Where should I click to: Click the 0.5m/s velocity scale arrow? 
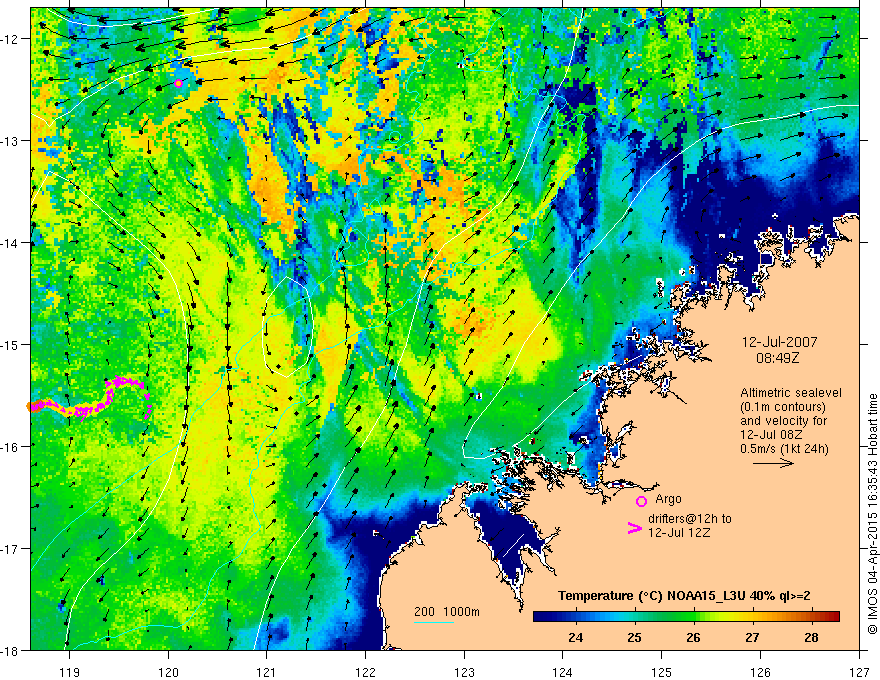pos(773,463)
